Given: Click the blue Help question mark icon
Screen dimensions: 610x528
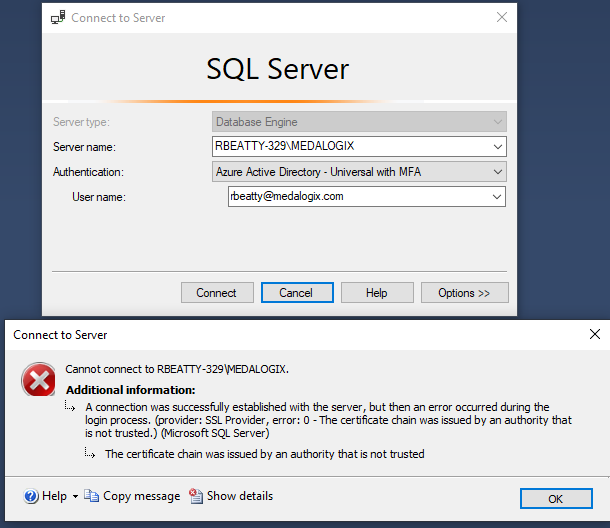Looking at the screenshot, I should [31, 496].
